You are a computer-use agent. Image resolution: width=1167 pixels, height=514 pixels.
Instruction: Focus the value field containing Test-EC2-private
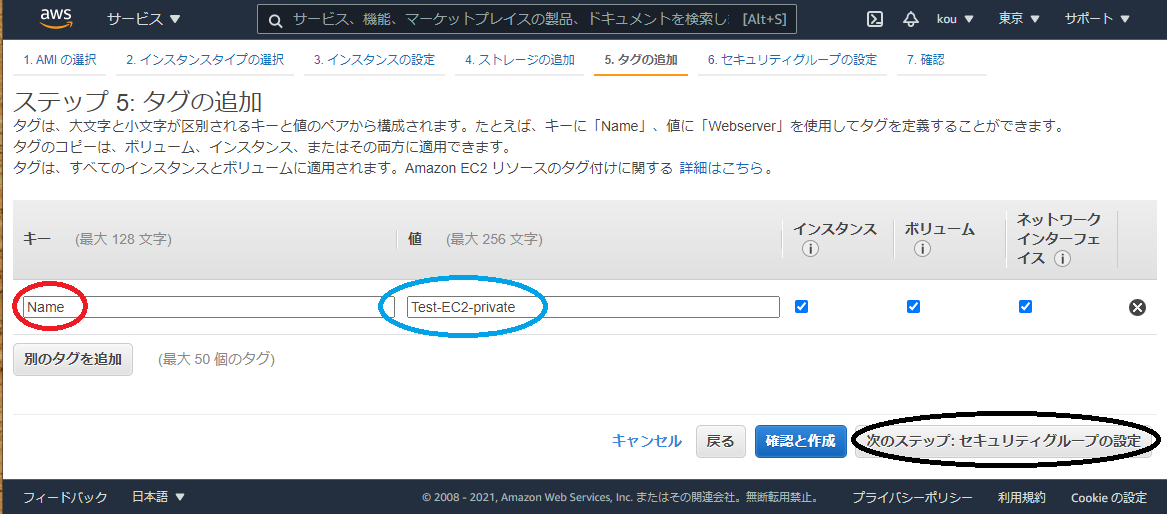[x=593, y=306]
